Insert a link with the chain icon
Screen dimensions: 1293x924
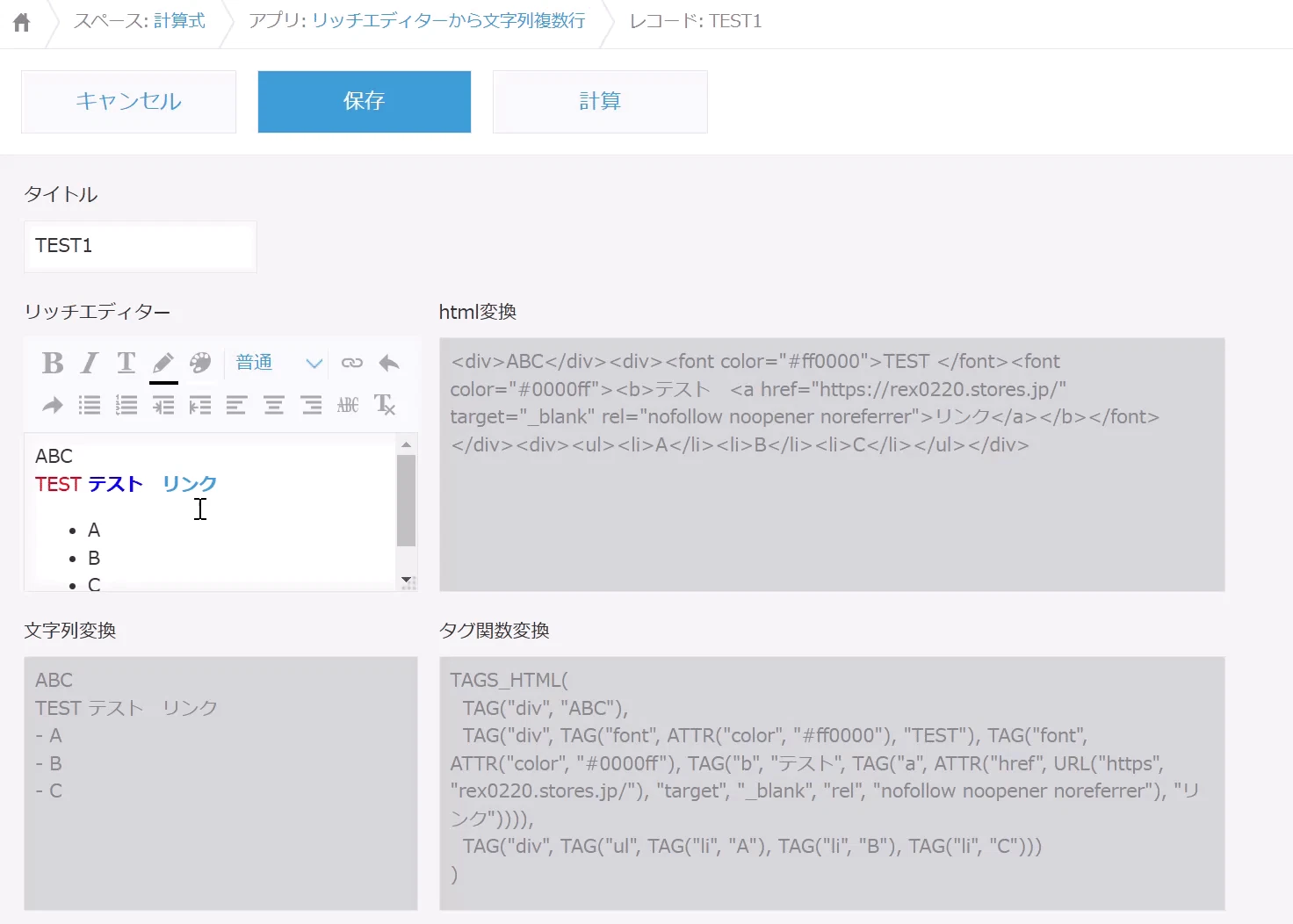click(x=351, y=363)
